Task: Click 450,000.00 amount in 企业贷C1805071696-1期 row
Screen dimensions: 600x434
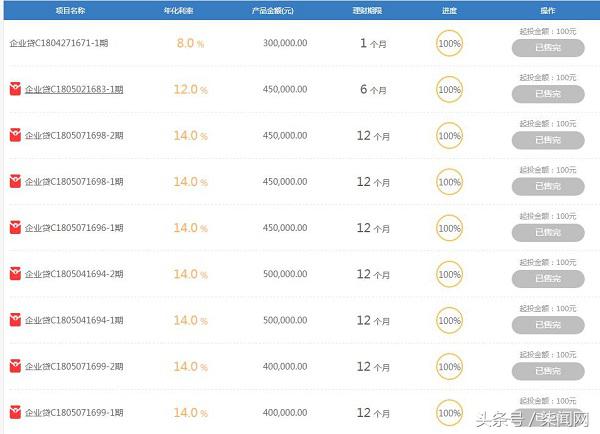Action: point(285,228)
